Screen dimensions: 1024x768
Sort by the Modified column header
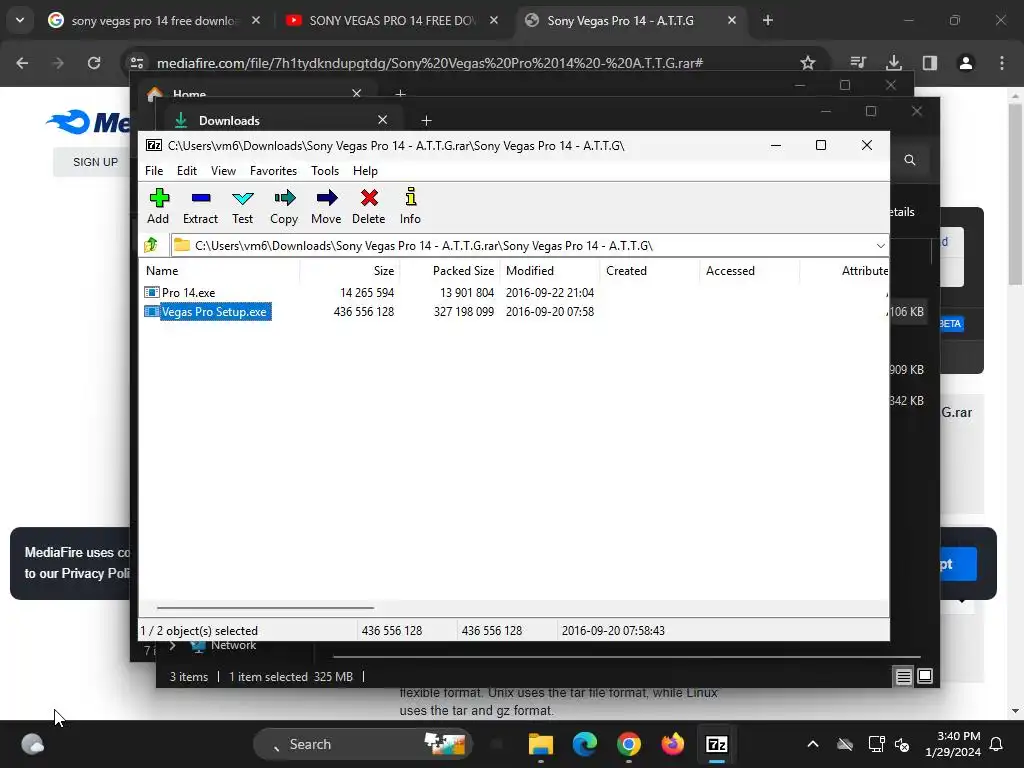[550, 270]
